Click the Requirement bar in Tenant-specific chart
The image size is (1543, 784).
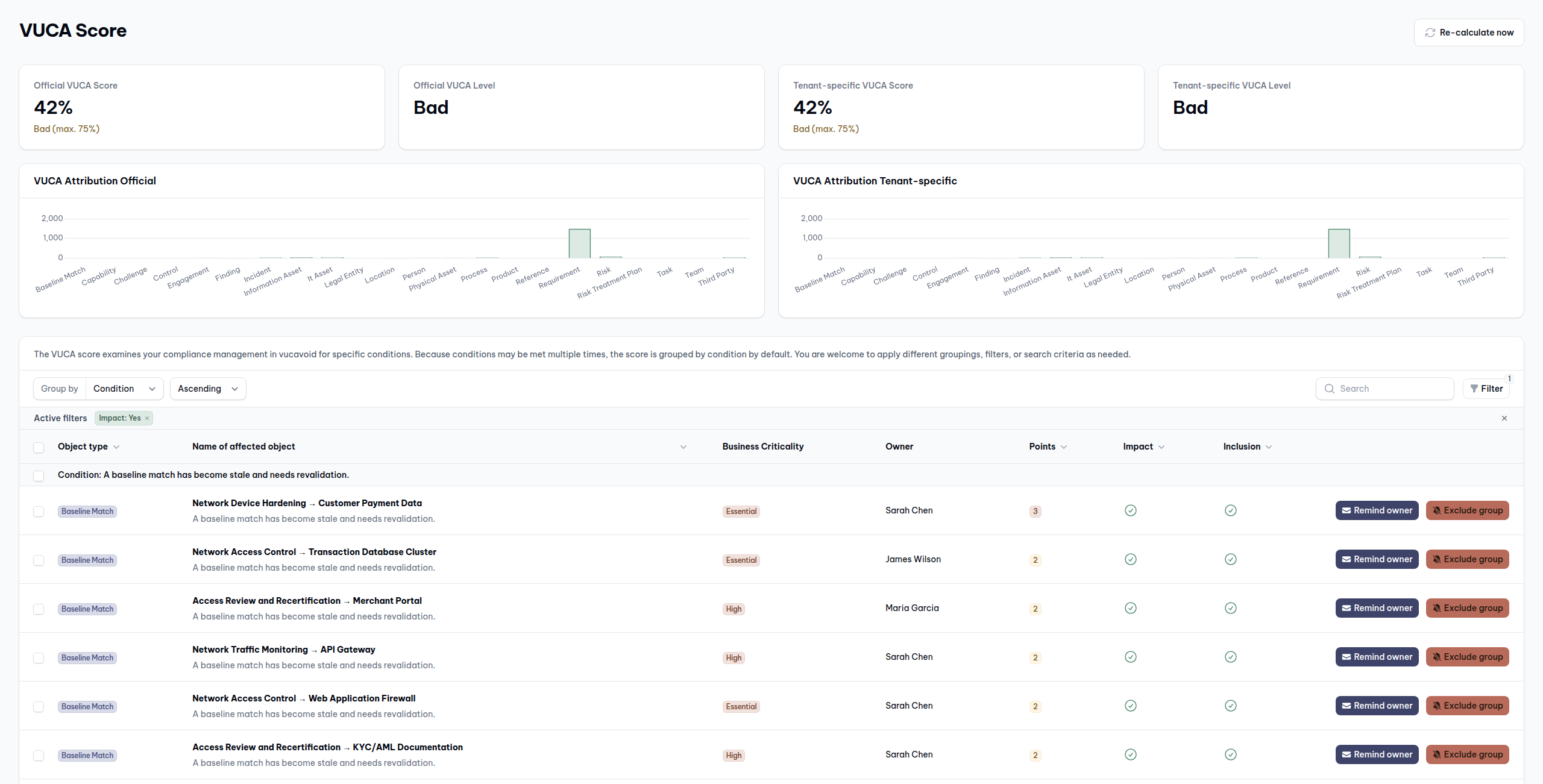pyautogui.click(x=1339, y=243)
